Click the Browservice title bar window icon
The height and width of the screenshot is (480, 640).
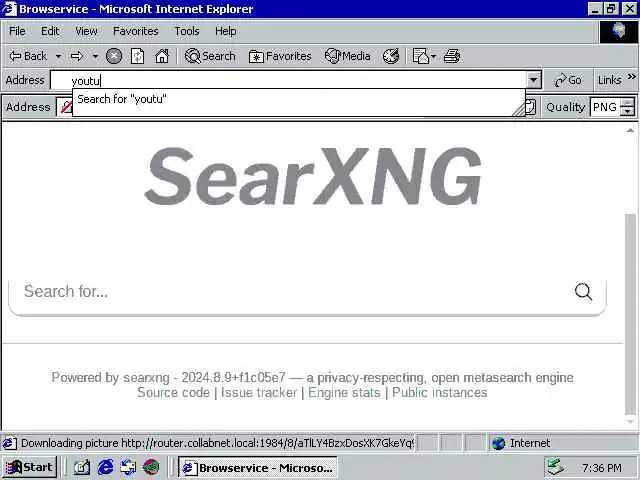tap(9, 9)
